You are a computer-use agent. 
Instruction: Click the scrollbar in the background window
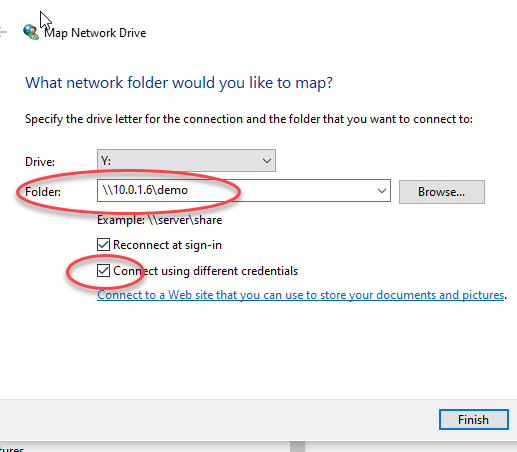298,447
